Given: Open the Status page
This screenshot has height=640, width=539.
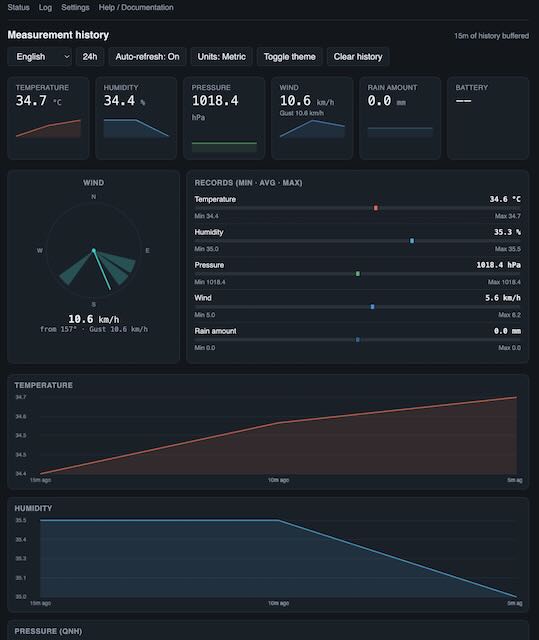Looking at the screenshot, I should click(x=18, y=7).
